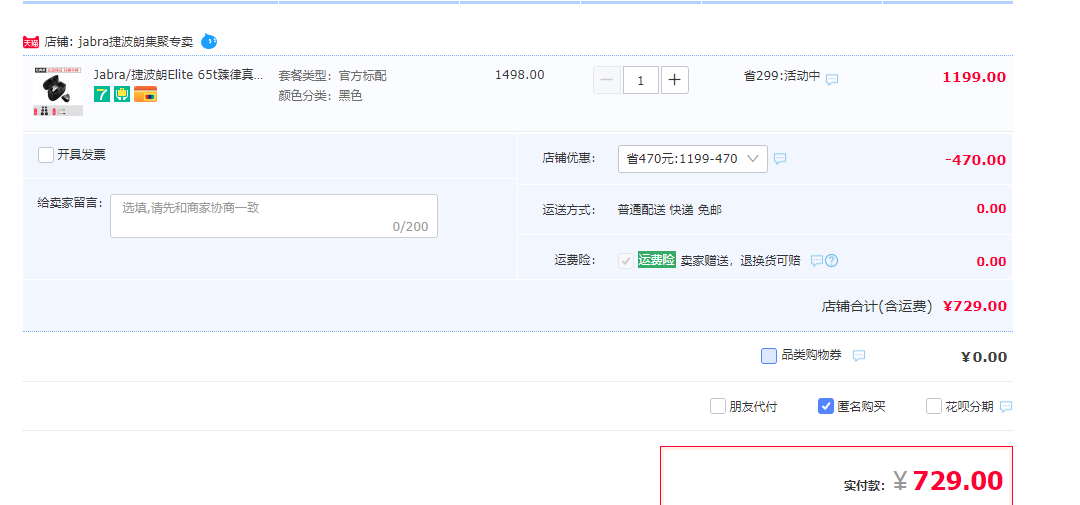Toggle the 运费险 shipping insurance checkbox
This screenshot has height=505, width=1080.
click(x=626, y=260)
